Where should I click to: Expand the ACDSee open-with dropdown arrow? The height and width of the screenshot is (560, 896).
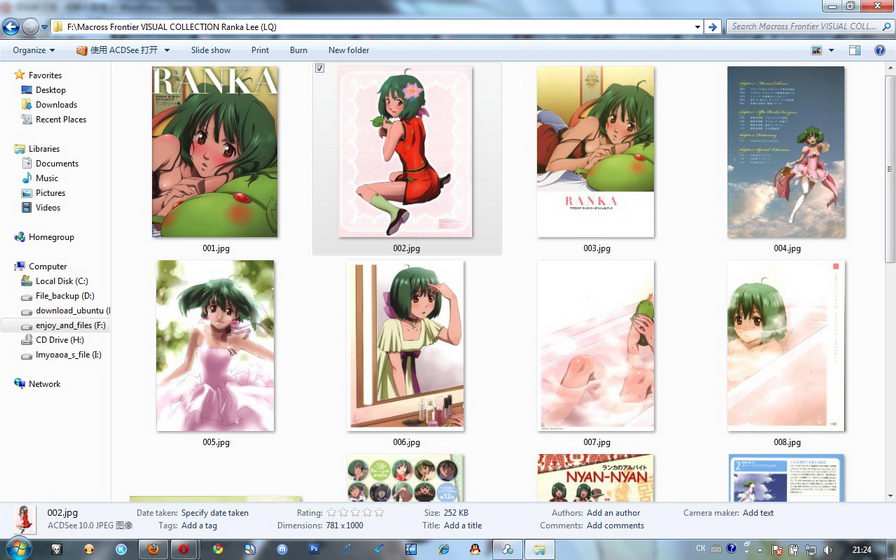tap(167, 50)
